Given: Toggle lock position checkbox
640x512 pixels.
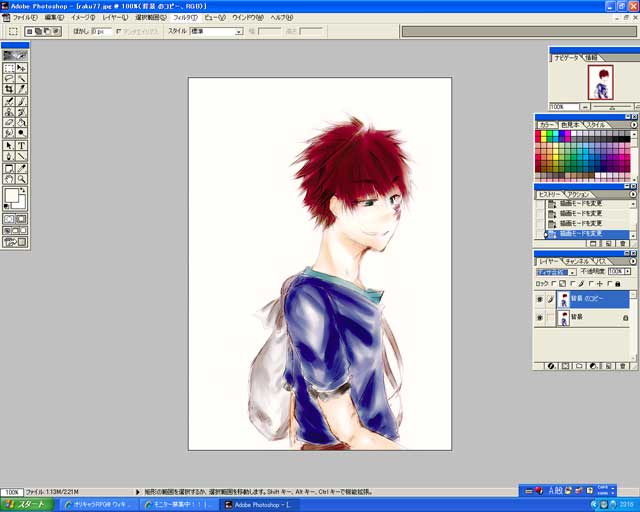Looking at the screenshot, I should coord(591,283).
